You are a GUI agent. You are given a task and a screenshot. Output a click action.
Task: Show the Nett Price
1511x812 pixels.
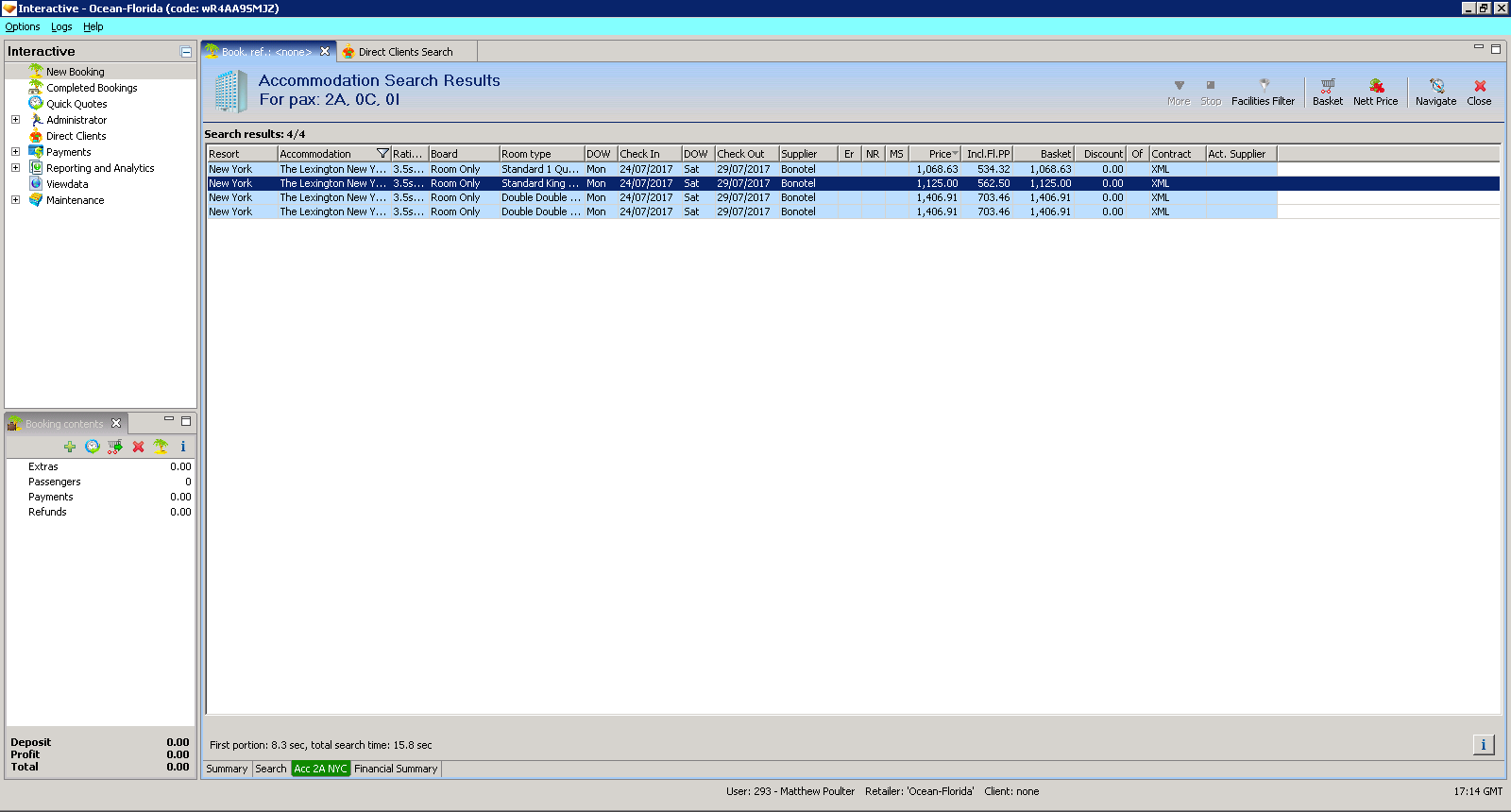coord(1375,93)
